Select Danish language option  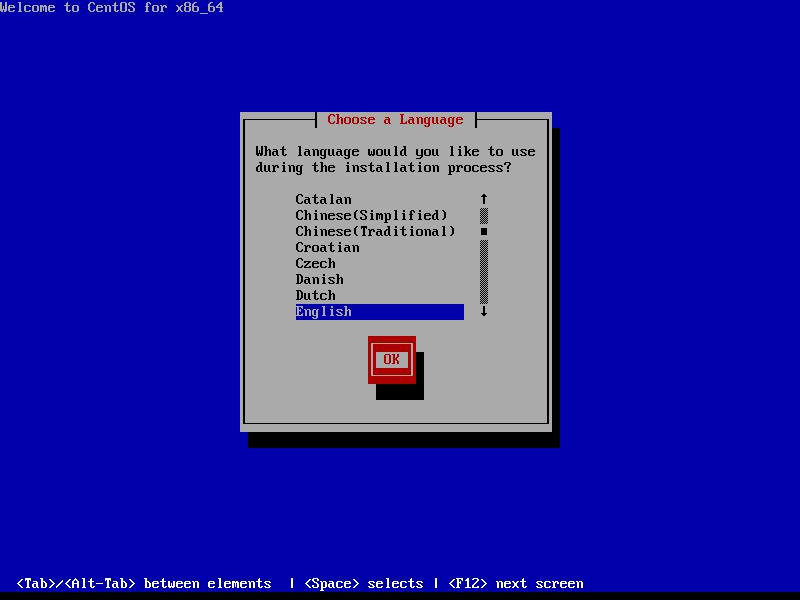tap(380, 280)
